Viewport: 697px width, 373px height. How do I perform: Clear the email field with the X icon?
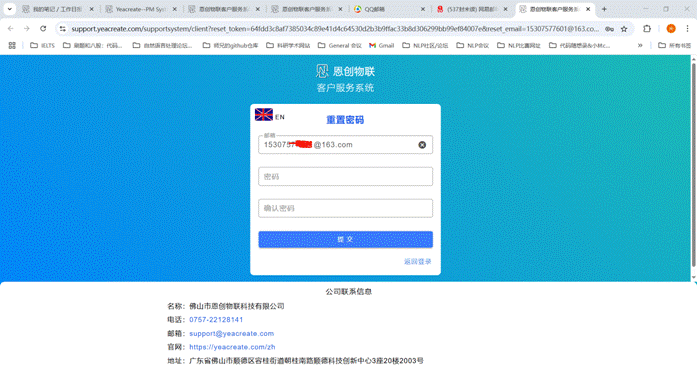[422, 145]
